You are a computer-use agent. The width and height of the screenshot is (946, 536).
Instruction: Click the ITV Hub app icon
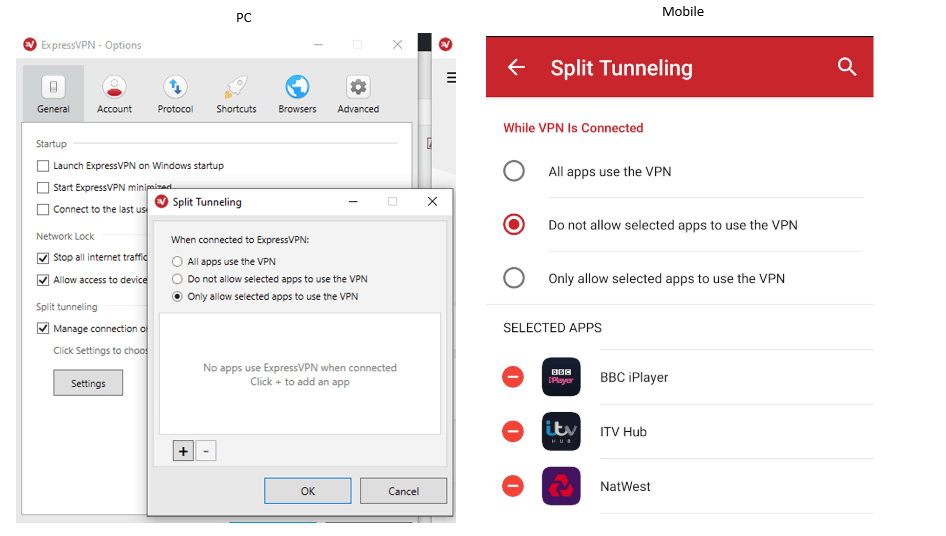pyautogui.click(x=561, y=432)
